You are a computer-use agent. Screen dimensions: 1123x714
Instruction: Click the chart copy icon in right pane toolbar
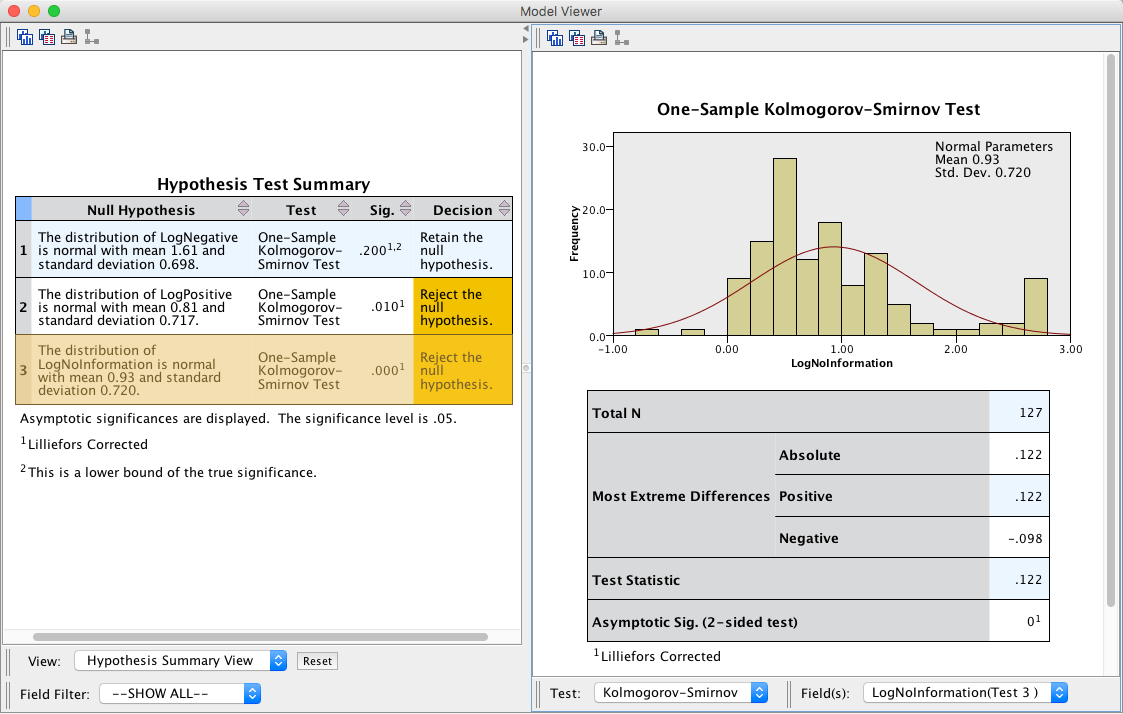(555, 38)
